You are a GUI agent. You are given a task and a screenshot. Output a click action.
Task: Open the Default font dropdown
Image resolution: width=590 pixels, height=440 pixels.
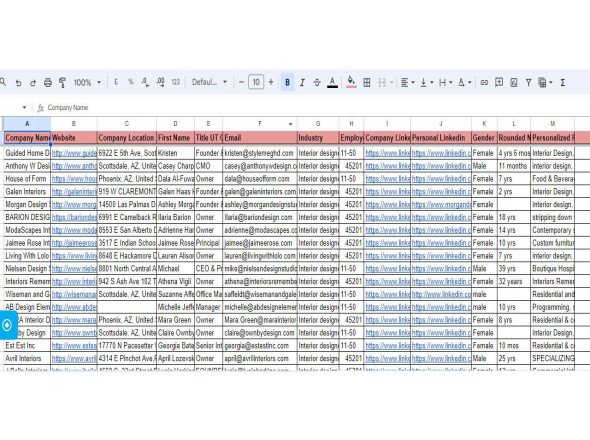pos(209,82)
